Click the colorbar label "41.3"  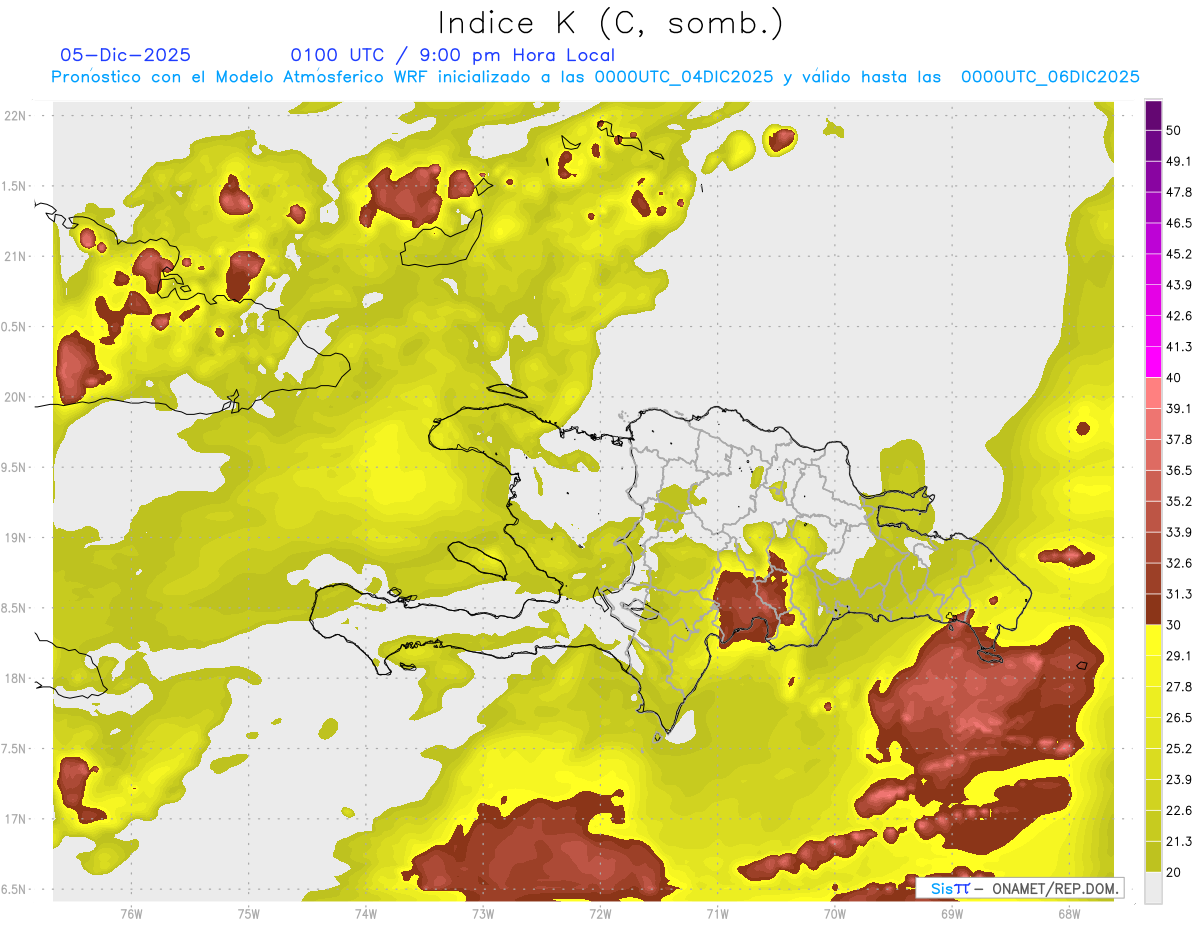point(1179,347)
